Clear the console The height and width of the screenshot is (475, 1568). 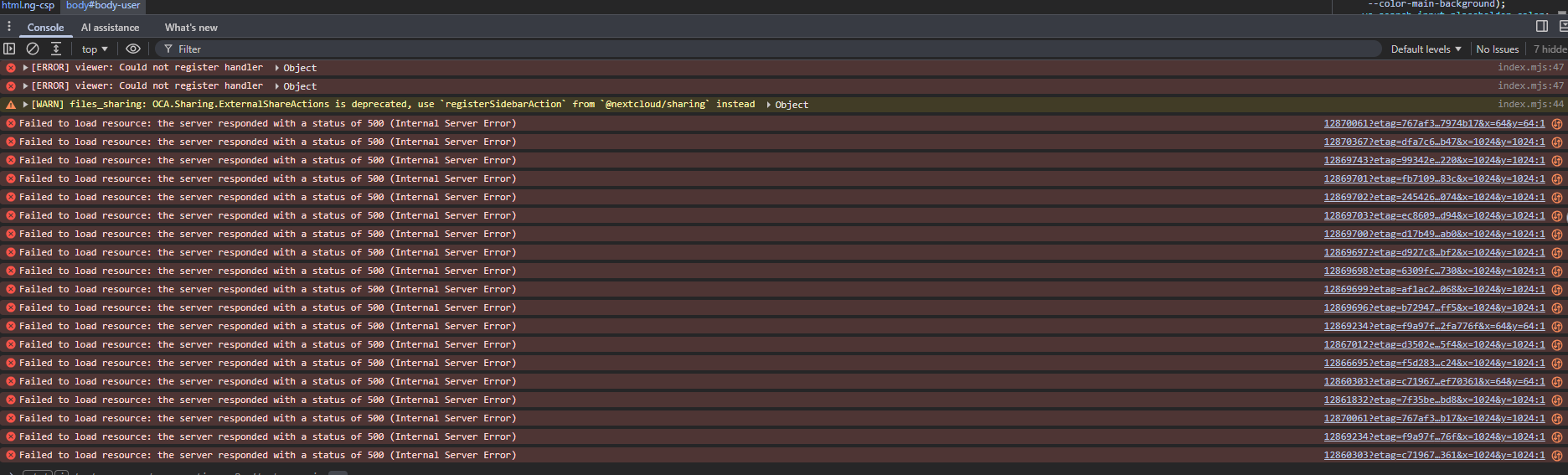33,49
